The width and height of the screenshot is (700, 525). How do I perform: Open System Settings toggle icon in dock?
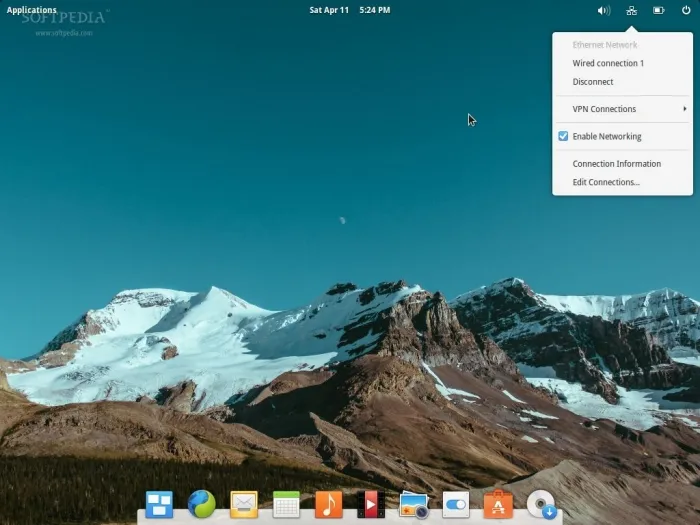pyautogui.click(x=456, y=504)
